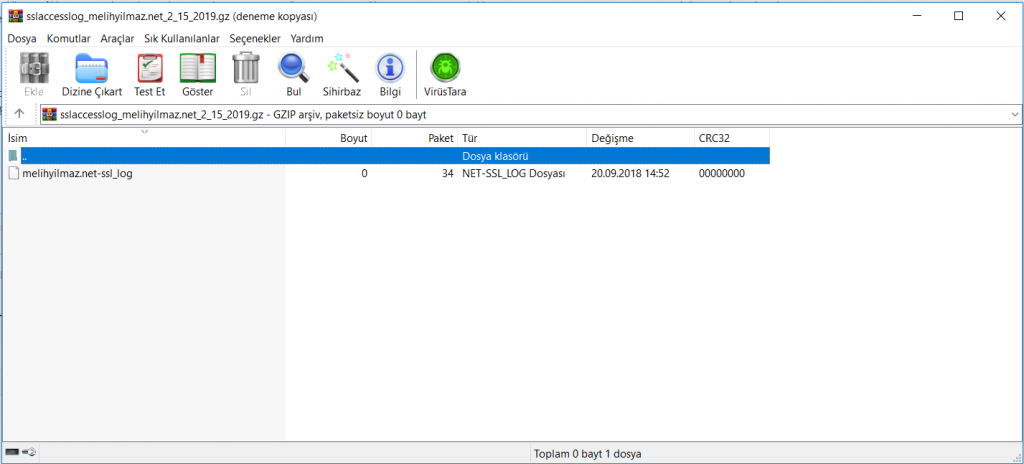Open the Göster view icon
Image resolution: width=1024 pixels, height=464 pixels.
coord(197,74)
